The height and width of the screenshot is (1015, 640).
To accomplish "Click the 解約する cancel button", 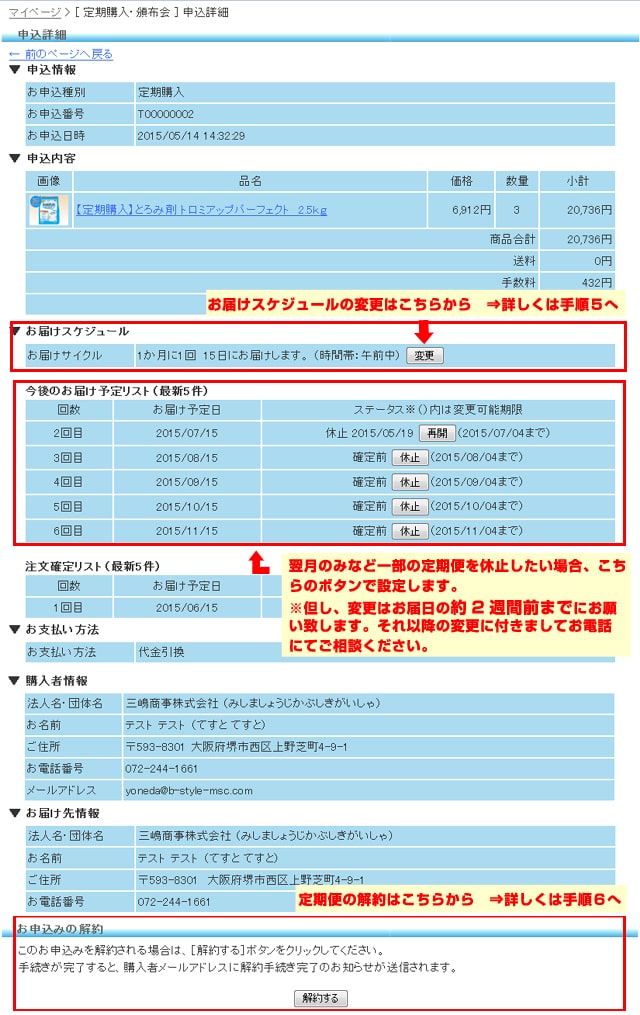I will 320,998.
